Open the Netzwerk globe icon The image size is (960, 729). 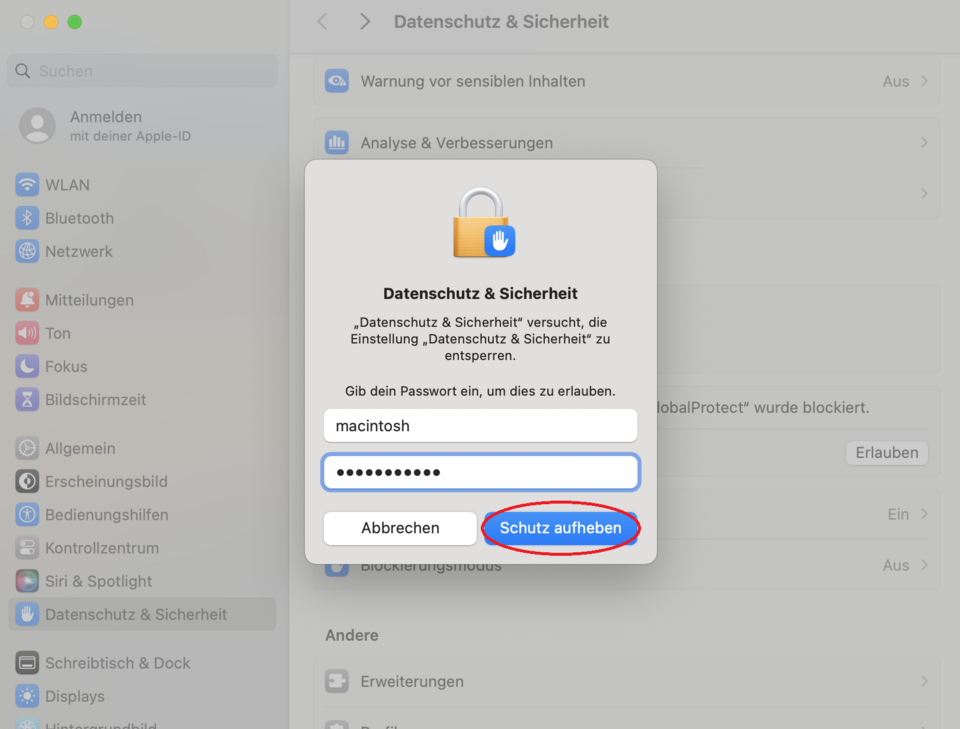click(x=27, y=252)
